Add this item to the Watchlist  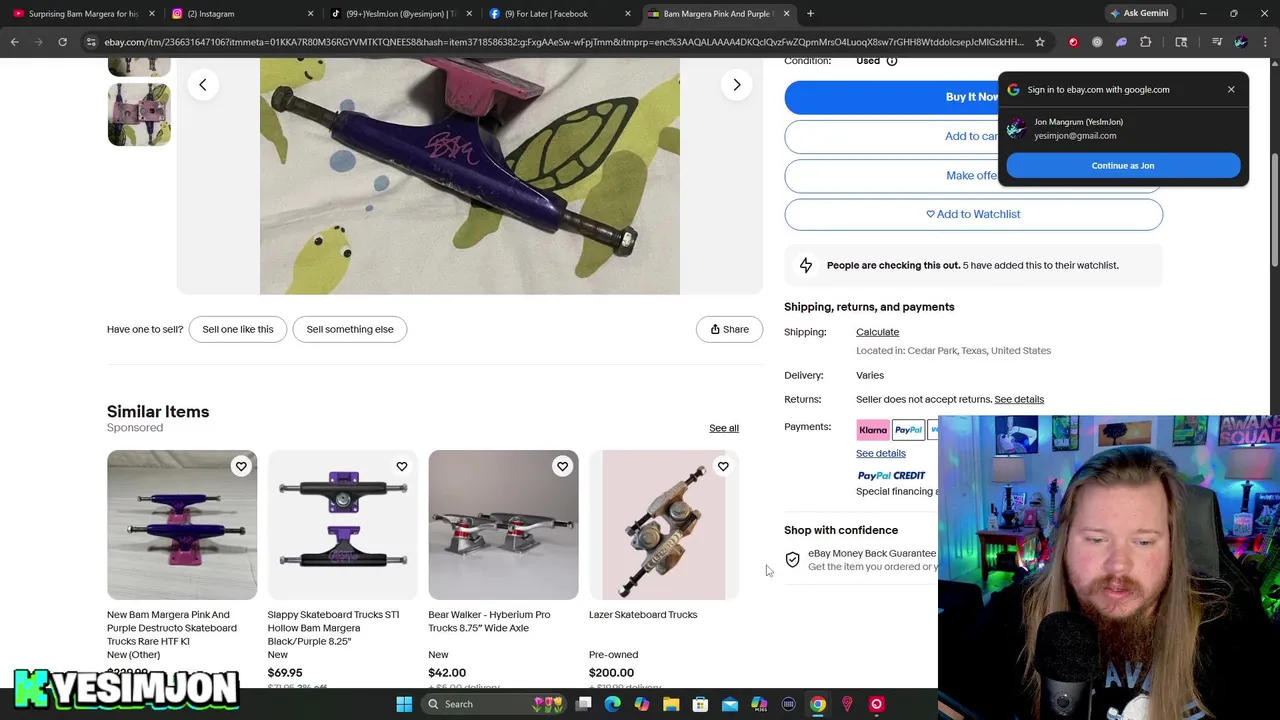click(x=973, y=214)
